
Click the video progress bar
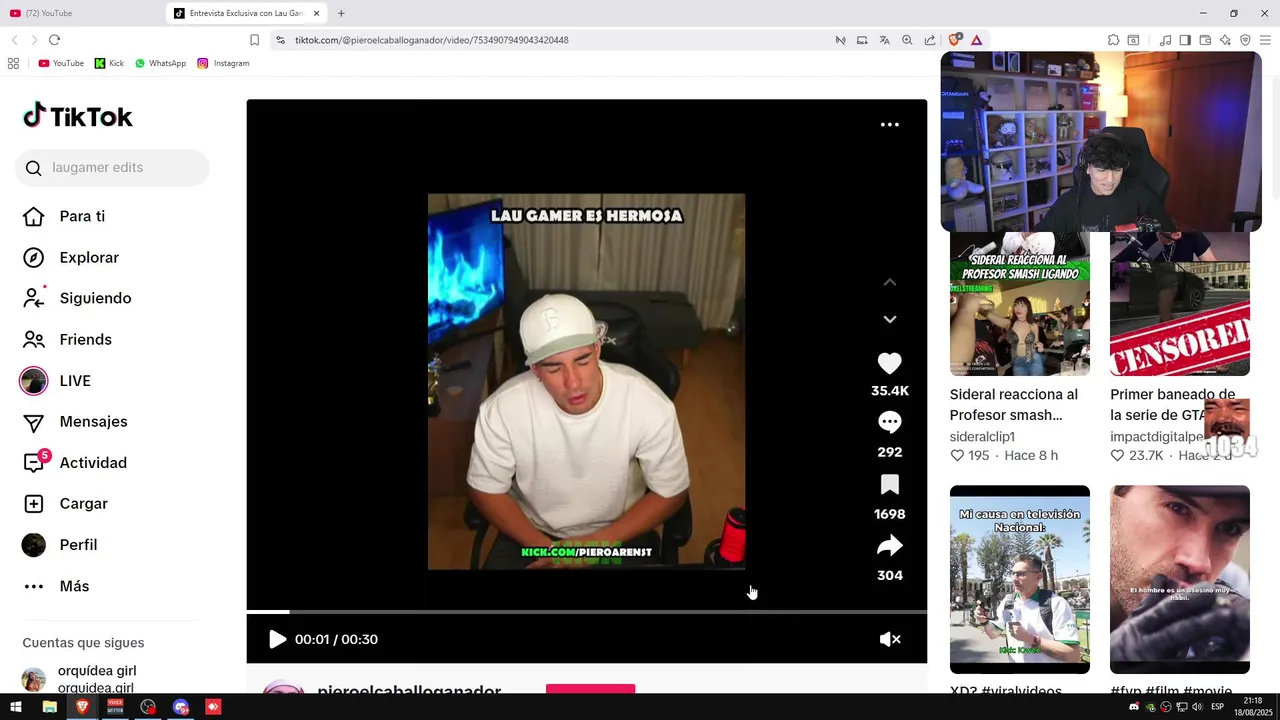tap(587, 611)
